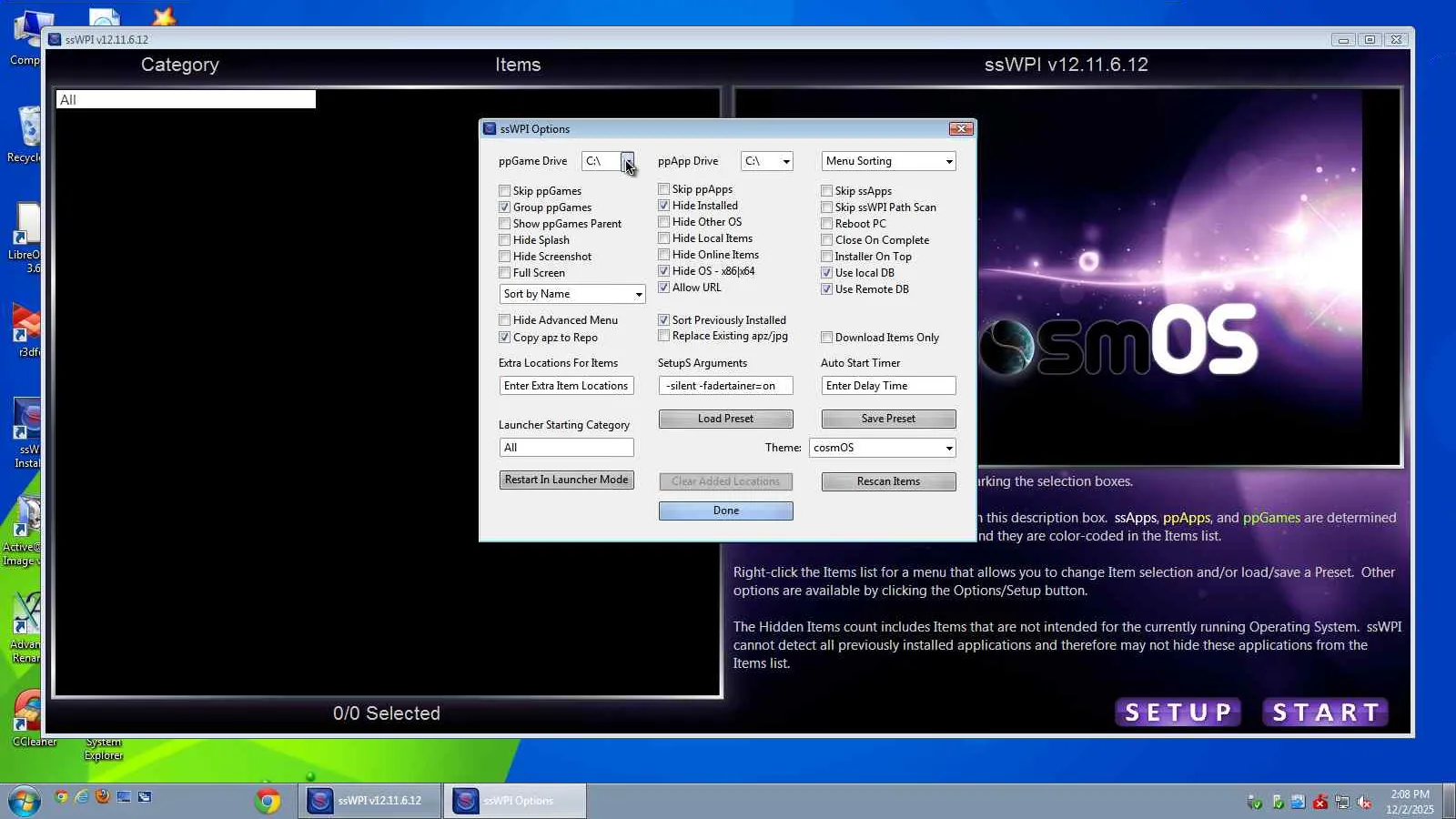
Task: Uncheck Copy apz to Repo
Action: coord(504,338)
